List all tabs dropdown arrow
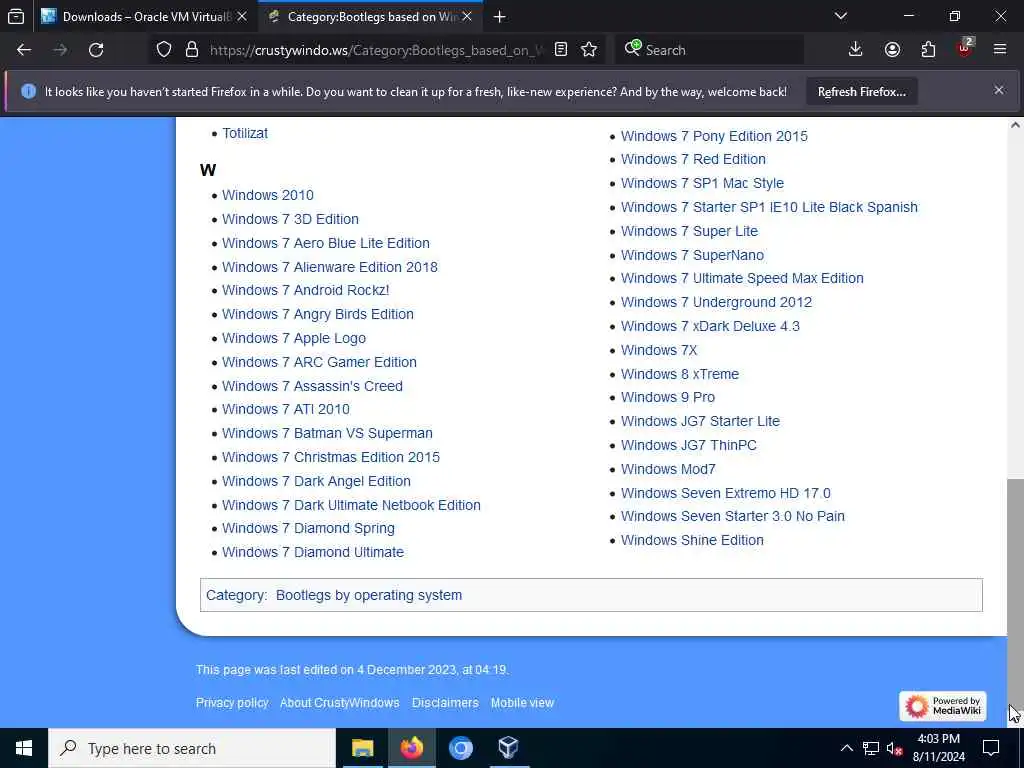 [x=841, y=16]
